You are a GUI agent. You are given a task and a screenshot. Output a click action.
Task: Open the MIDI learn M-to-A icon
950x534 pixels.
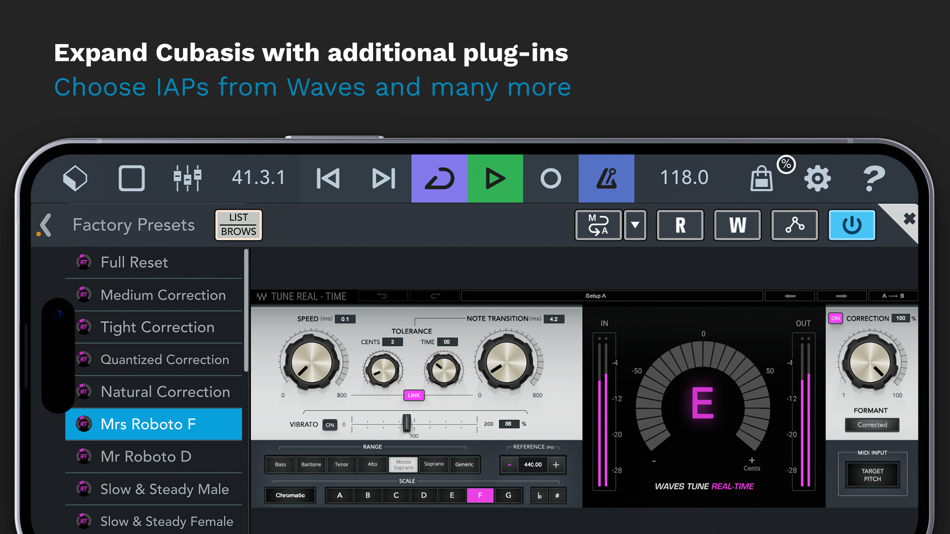click(598, 225)
